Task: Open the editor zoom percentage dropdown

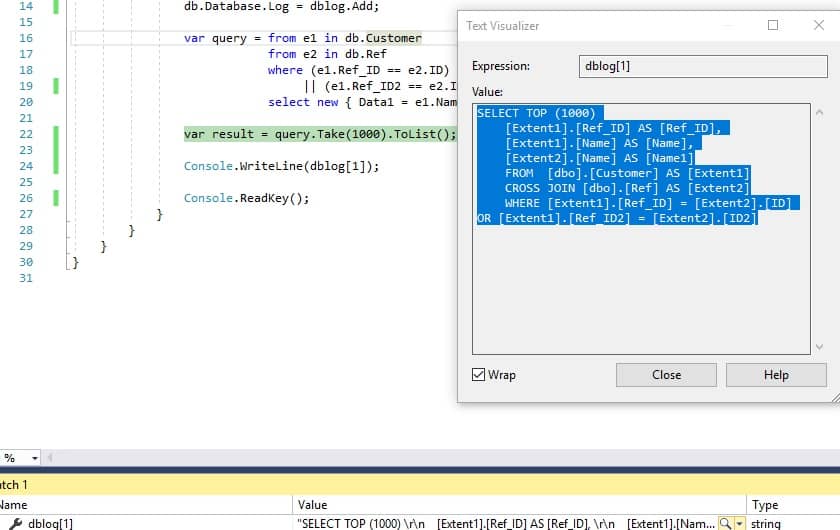Action: point(34,458)
